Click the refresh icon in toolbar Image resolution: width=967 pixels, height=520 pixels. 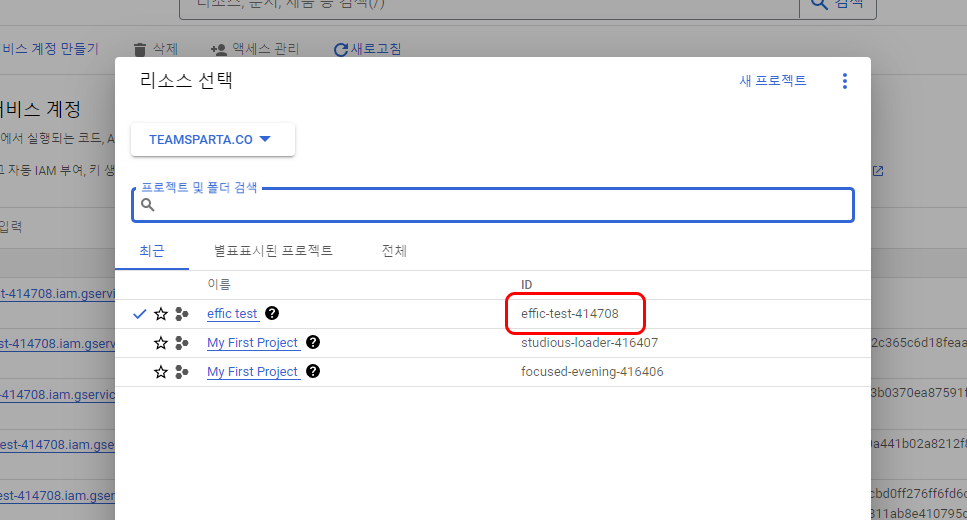341,49
